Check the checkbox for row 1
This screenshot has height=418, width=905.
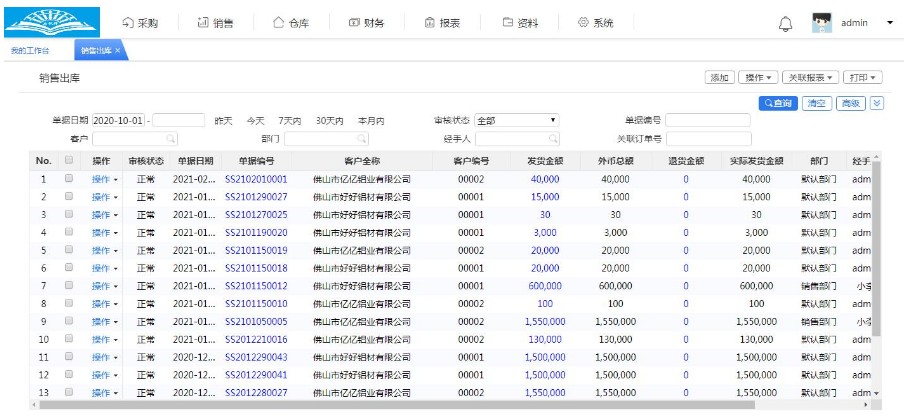(x=69, y=179)
